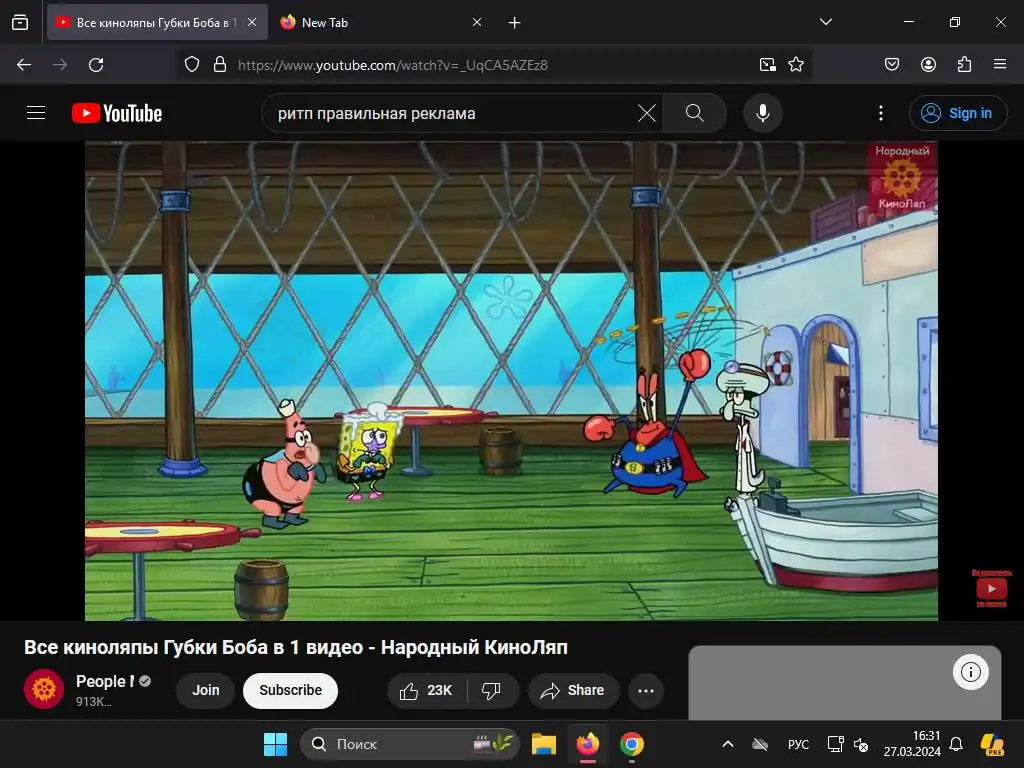Screen dimensions: 1024x768
Task: Go back to previous page
Action: [24, 65]
